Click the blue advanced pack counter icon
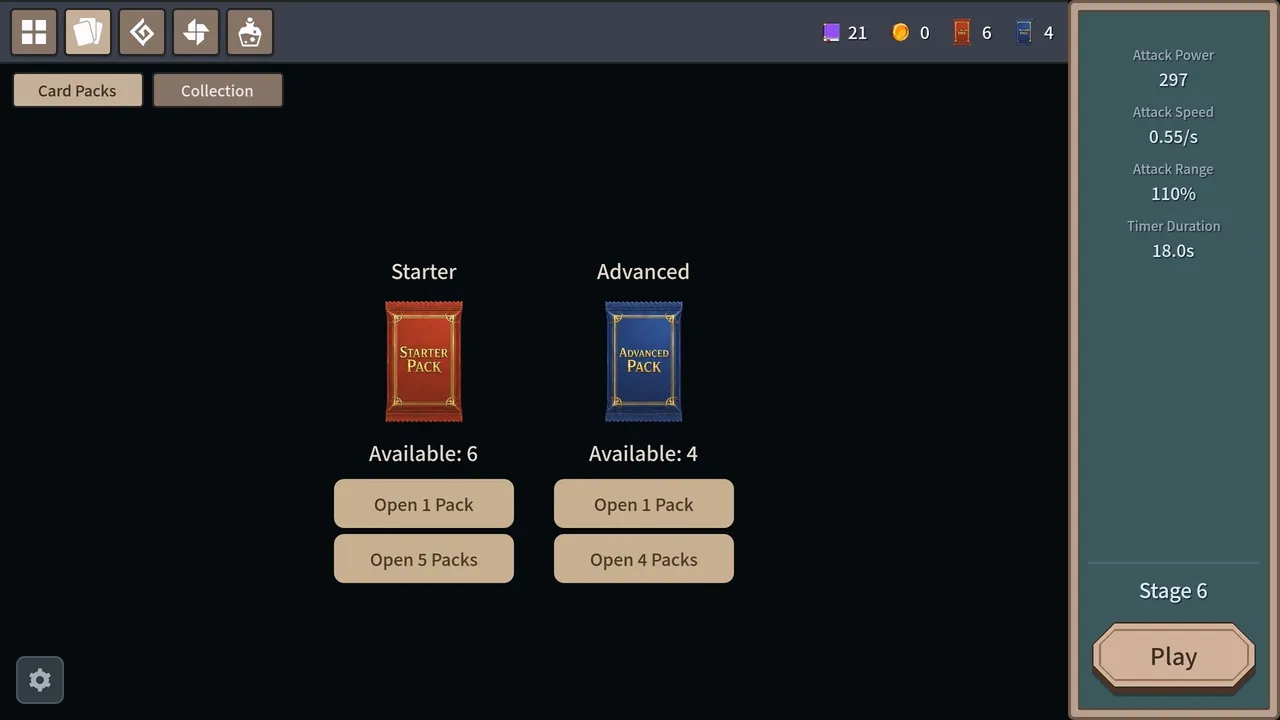 [x=1024, y=33]
